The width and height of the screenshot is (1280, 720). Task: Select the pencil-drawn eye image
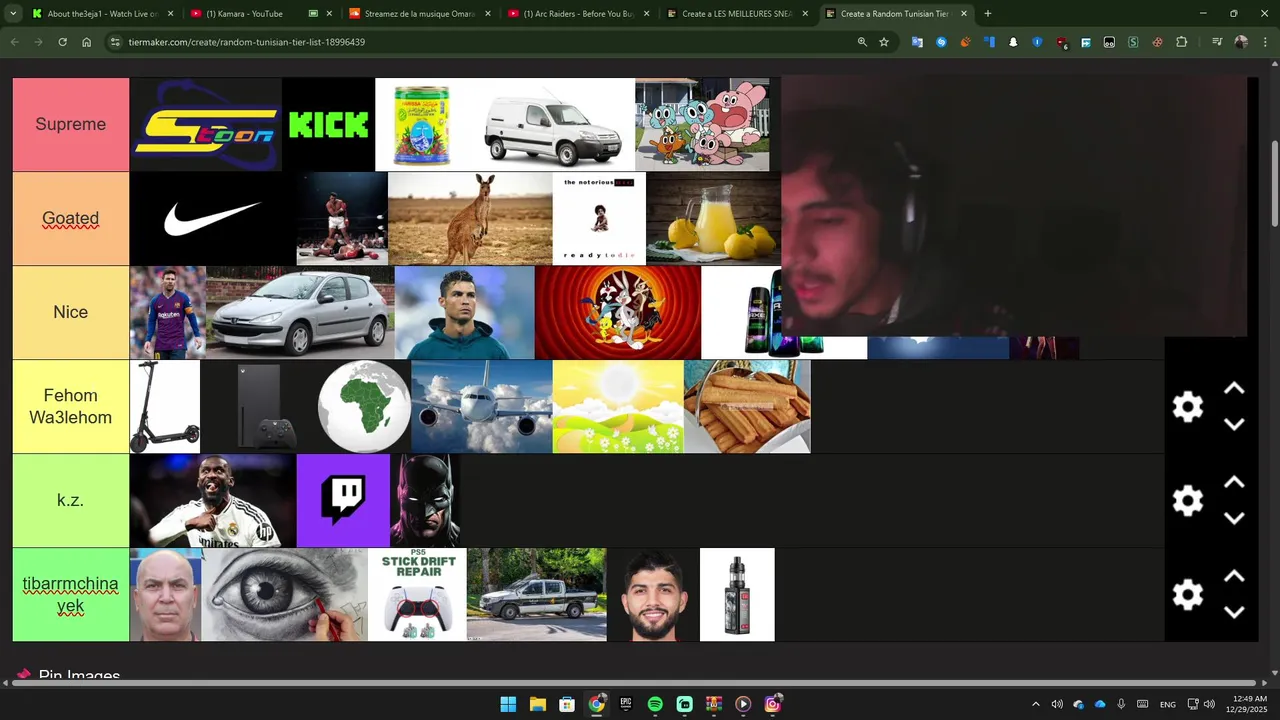tap(285, 594)
